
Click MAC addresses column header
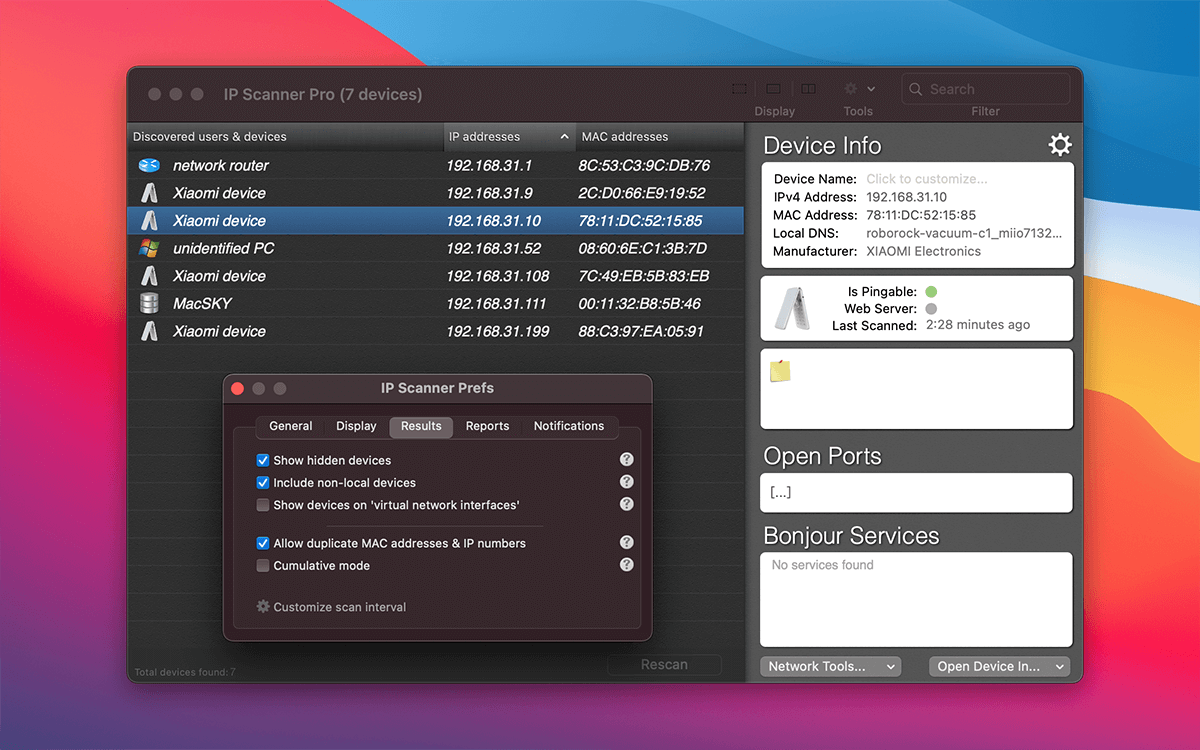point(660,137)
